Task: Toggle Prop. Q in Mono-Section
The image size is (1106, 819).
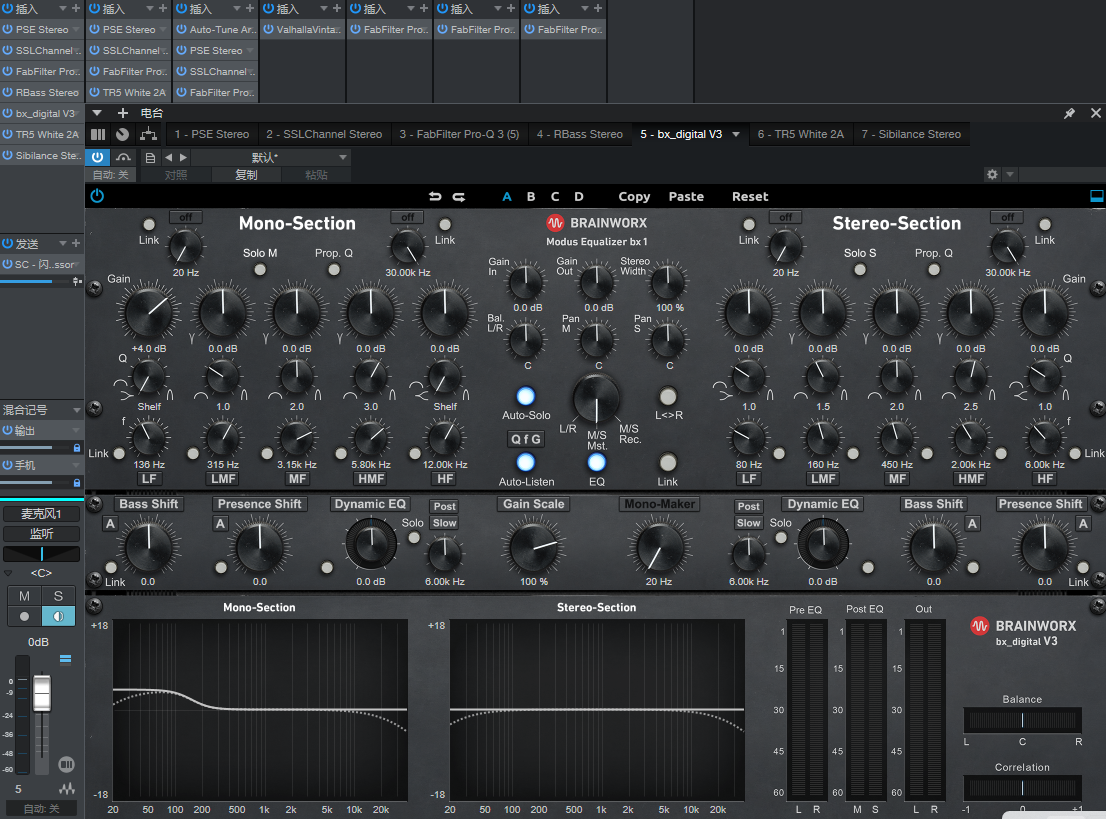Action: [x=334, y=269]
